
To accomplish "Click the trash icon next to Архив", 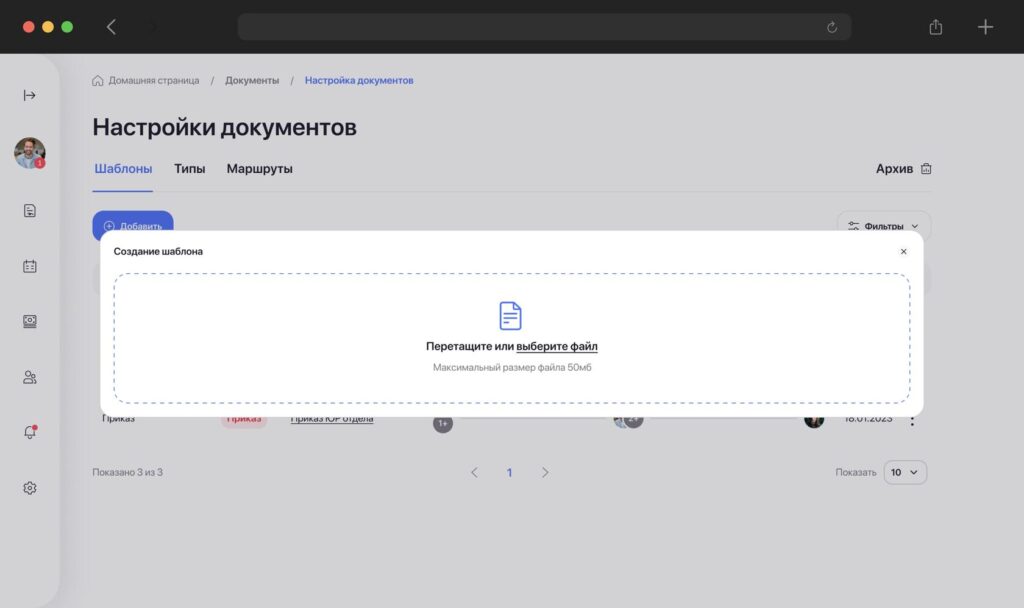I will (x=925, y=168).
